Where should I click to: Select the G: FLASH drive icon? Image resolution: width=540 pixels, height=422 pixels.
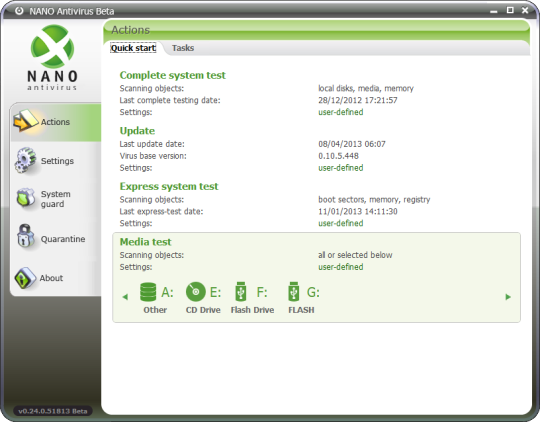point(293,292)
